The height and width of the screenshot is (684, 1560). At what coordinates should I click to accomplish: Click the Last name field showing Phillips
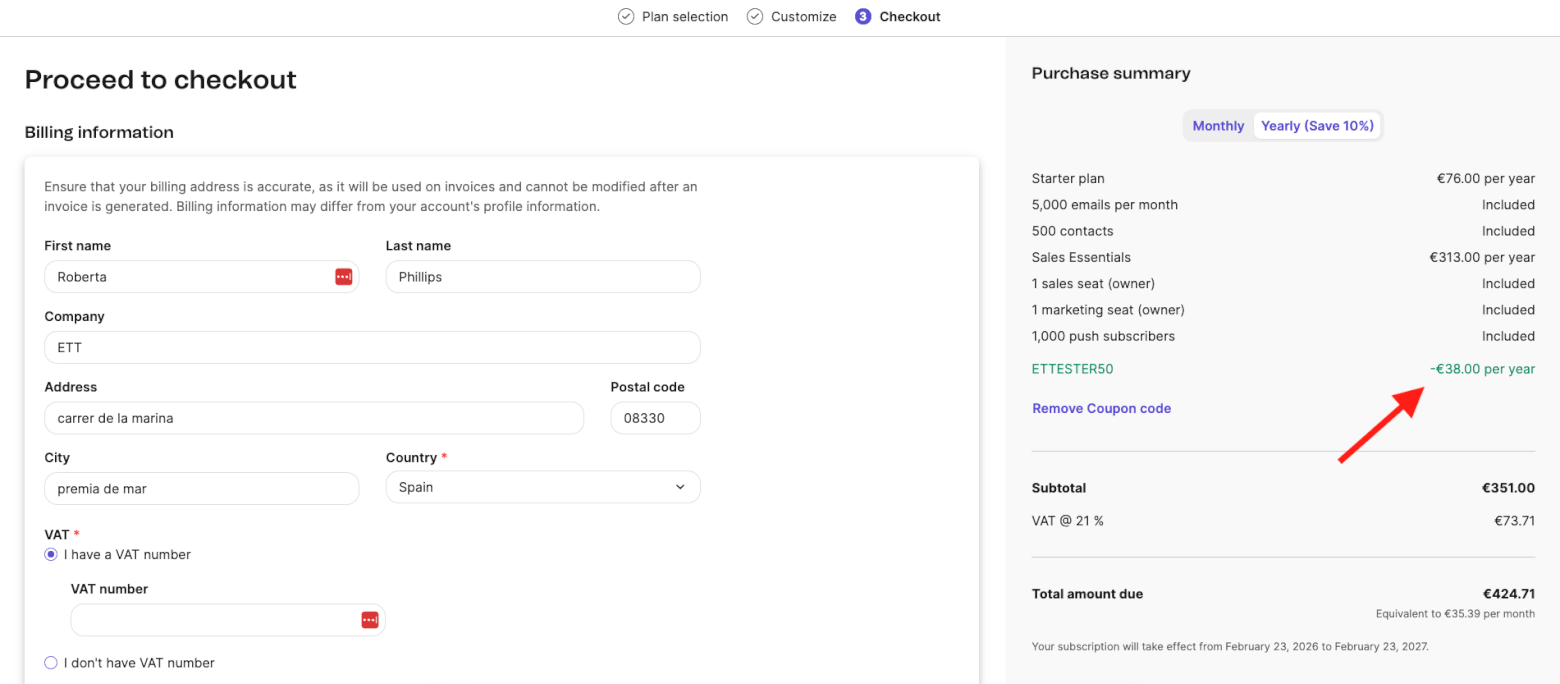pyautogui.click(x=542, y=276)
